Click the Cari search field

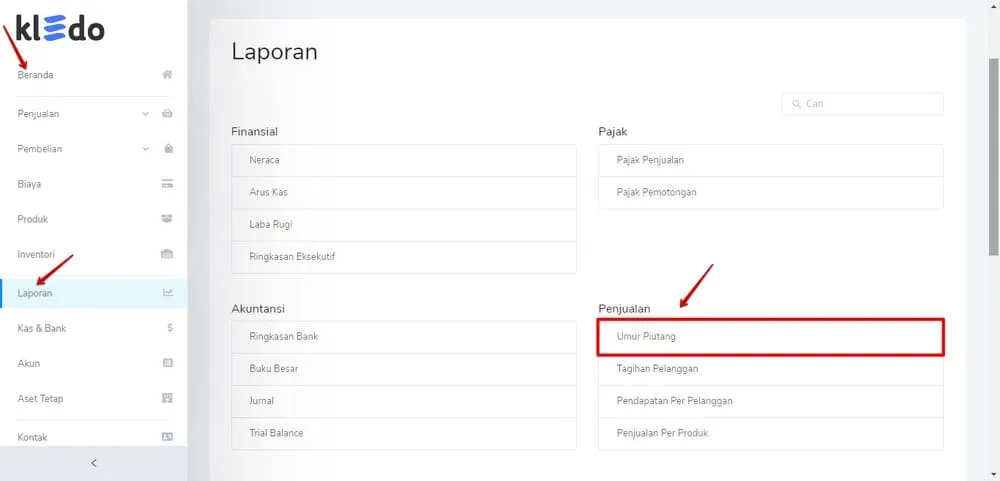(862, 103)
